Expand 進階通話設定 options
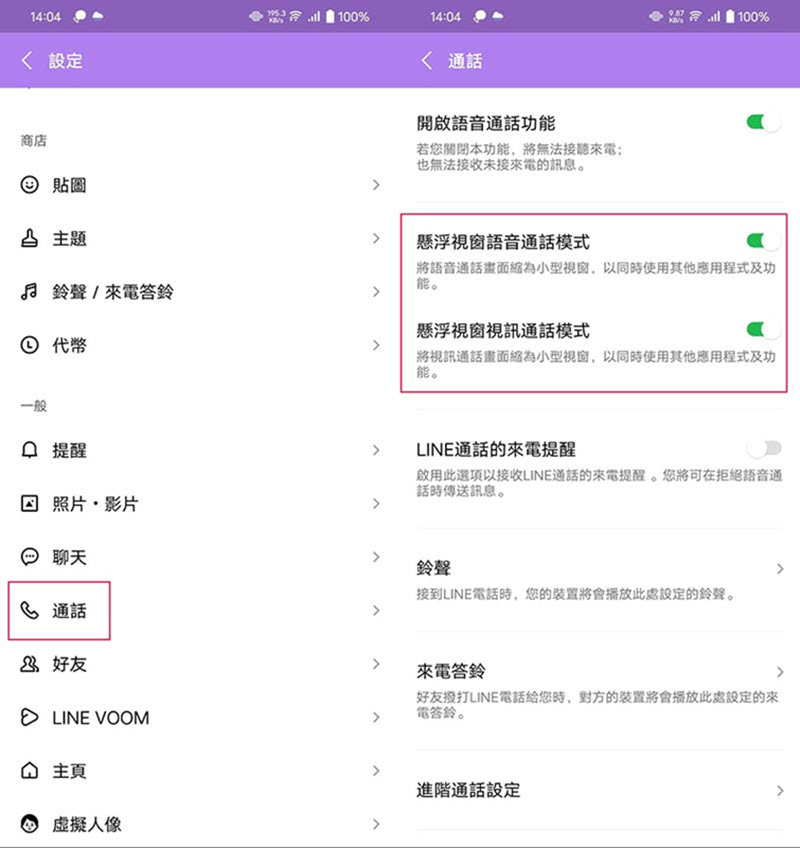 click(x=782, y=789)
